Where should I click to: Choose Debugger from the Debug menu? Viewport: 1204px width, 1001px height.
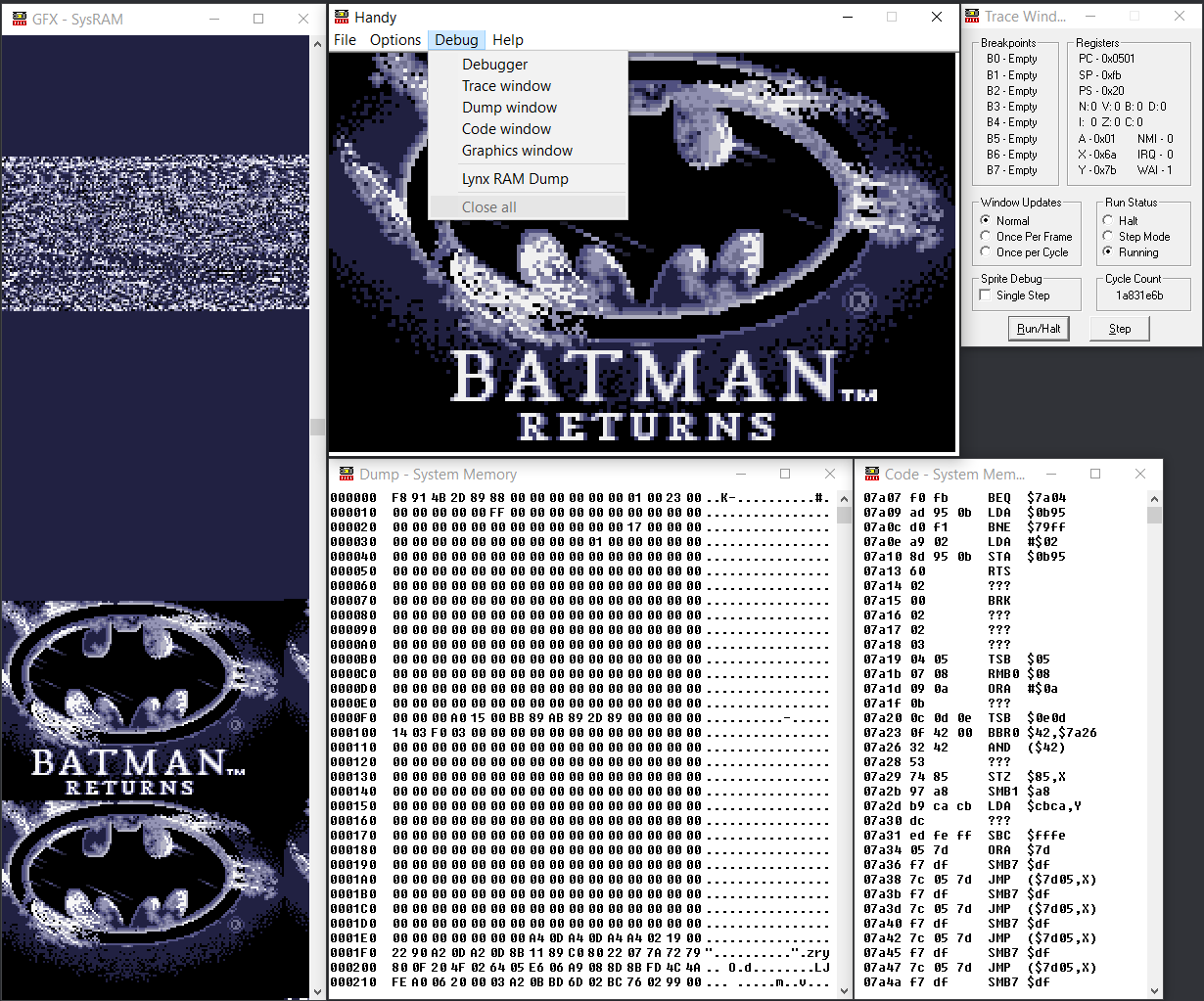tap(528, 65)
